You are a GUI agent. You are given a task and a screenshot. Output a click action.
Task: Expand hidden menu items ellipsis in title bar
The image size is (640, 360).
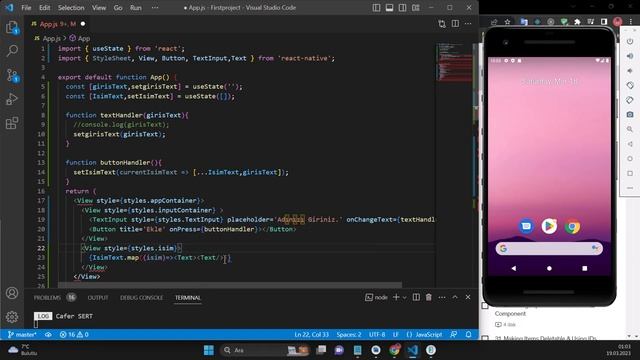tap(155, 7)
